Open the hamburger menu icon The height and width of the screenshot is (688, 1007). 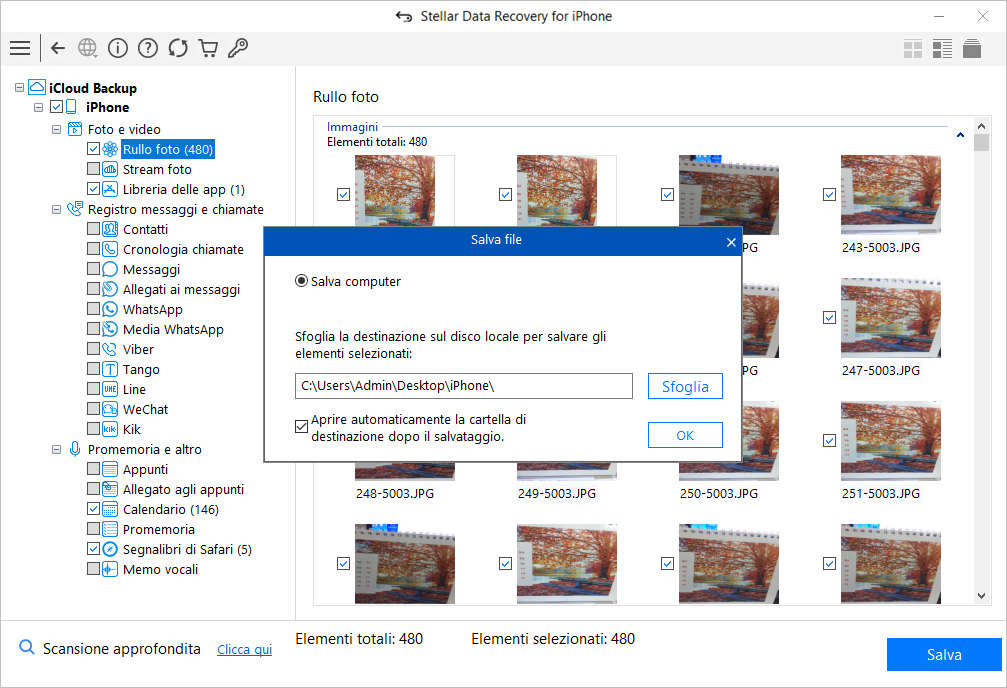[x=20, y=48]
